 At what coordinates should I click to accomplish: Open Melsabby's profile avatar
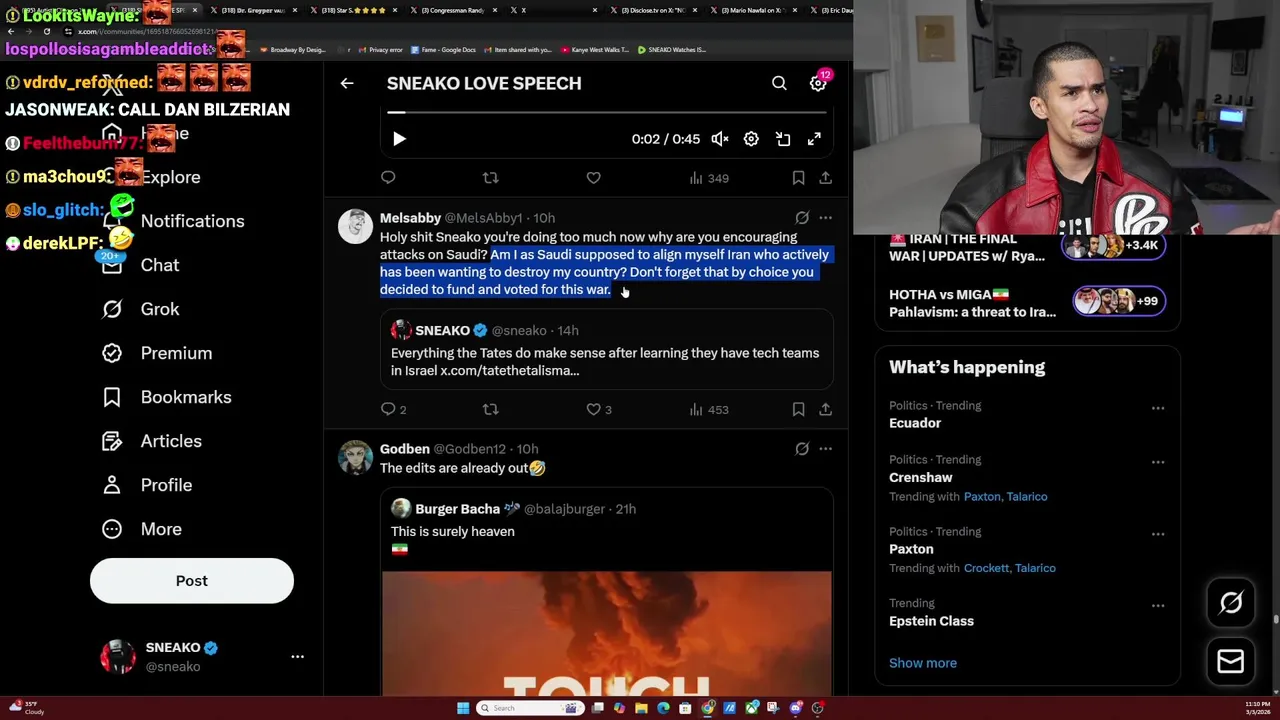[355, 226]
